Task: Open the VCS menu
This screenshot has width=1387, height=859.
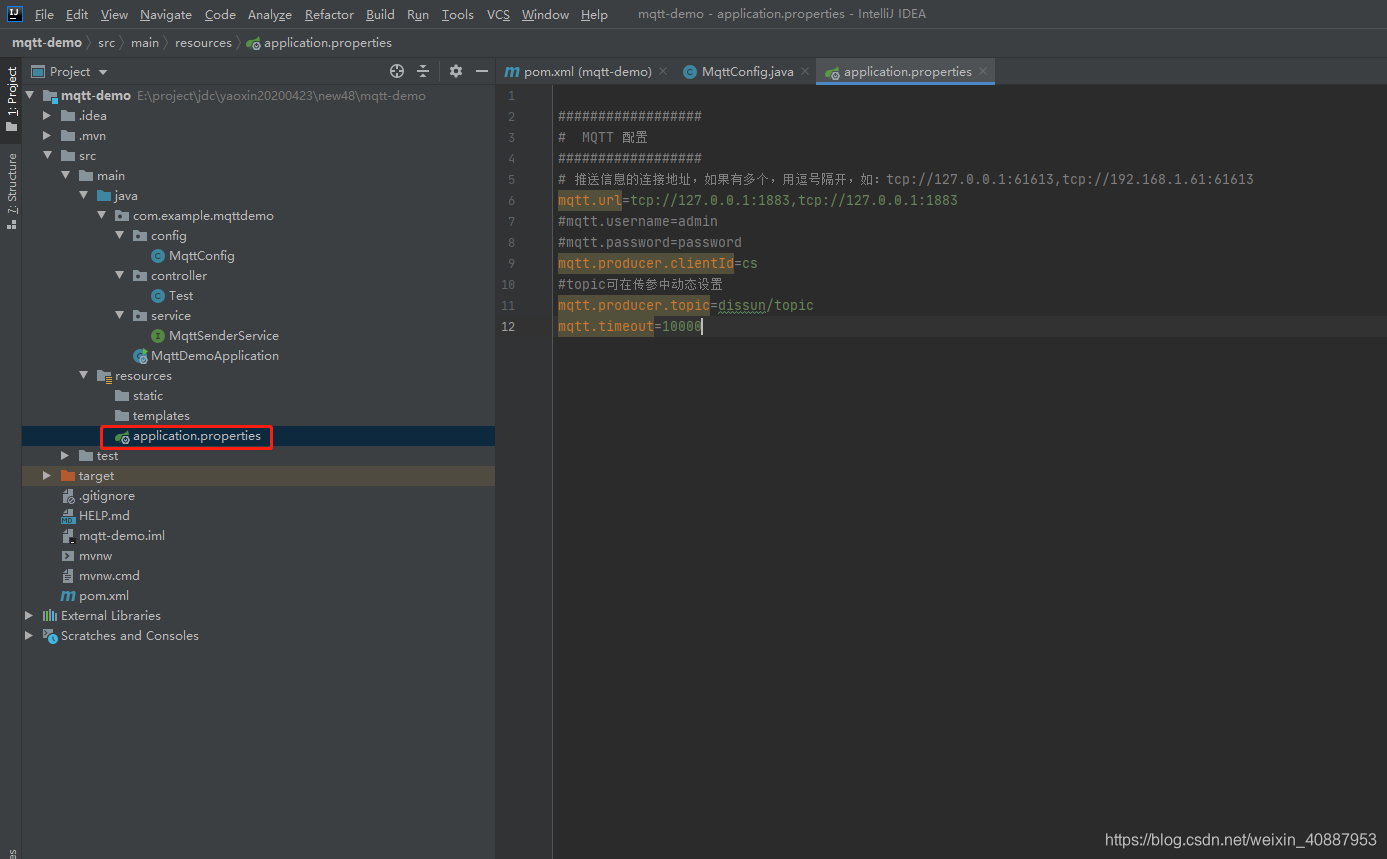Action: pyautogui.click(x=498, y=14)
